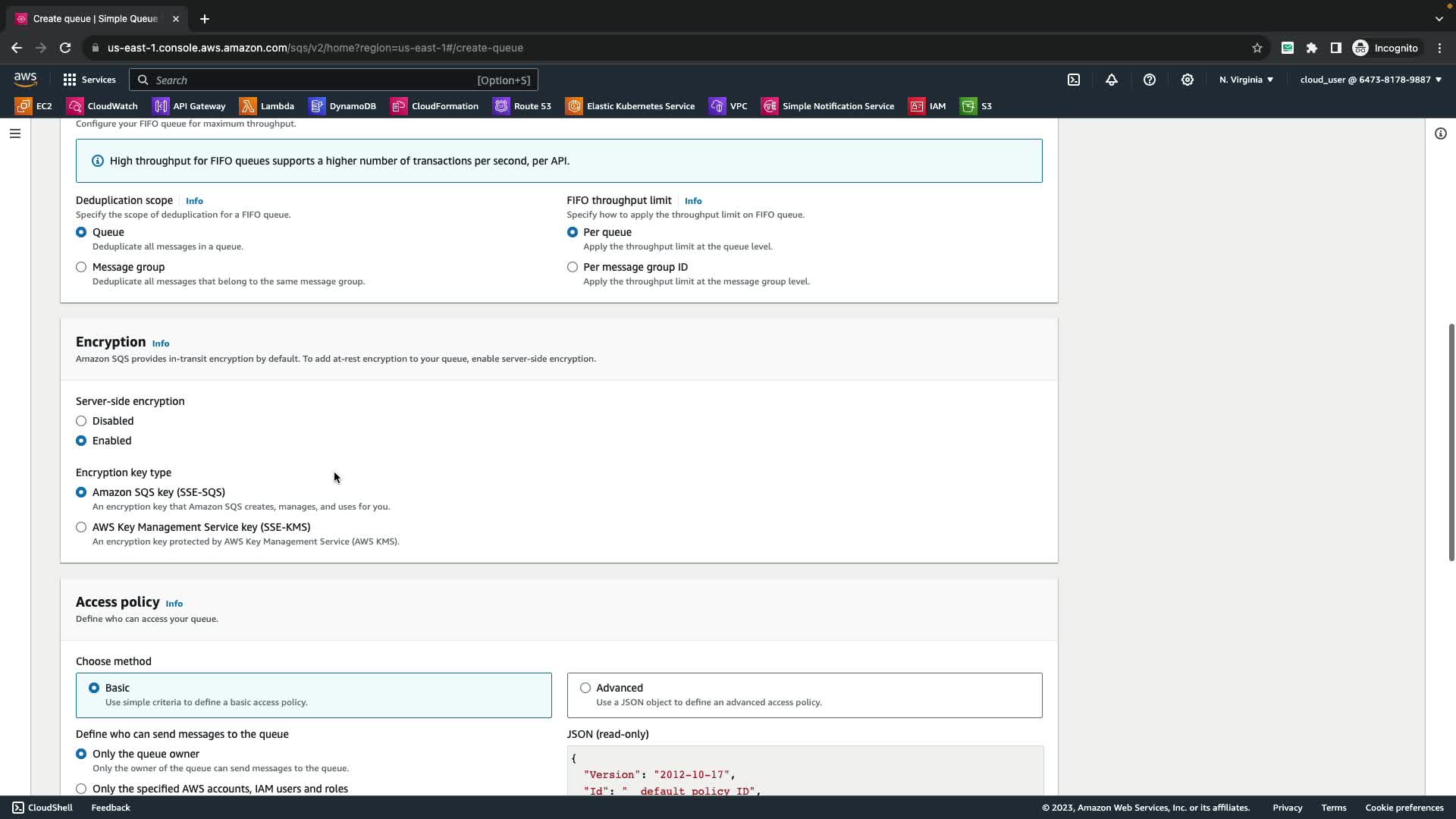1456x819 pixels.
Task: Click the S3 service shortcut
Action: click(x=977, y=106)
